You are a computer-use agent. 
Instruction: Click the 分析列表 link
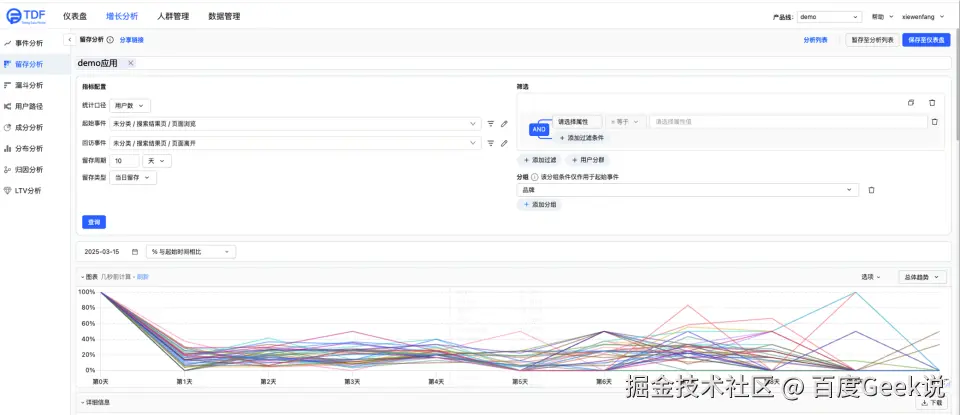coord(816,40)
